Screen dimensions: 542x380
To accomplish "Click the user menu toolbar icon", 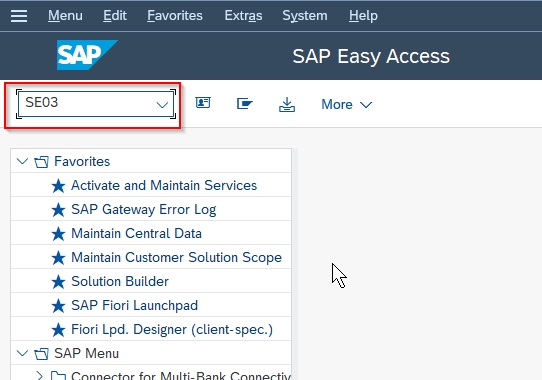I will (x=203, y=103).
